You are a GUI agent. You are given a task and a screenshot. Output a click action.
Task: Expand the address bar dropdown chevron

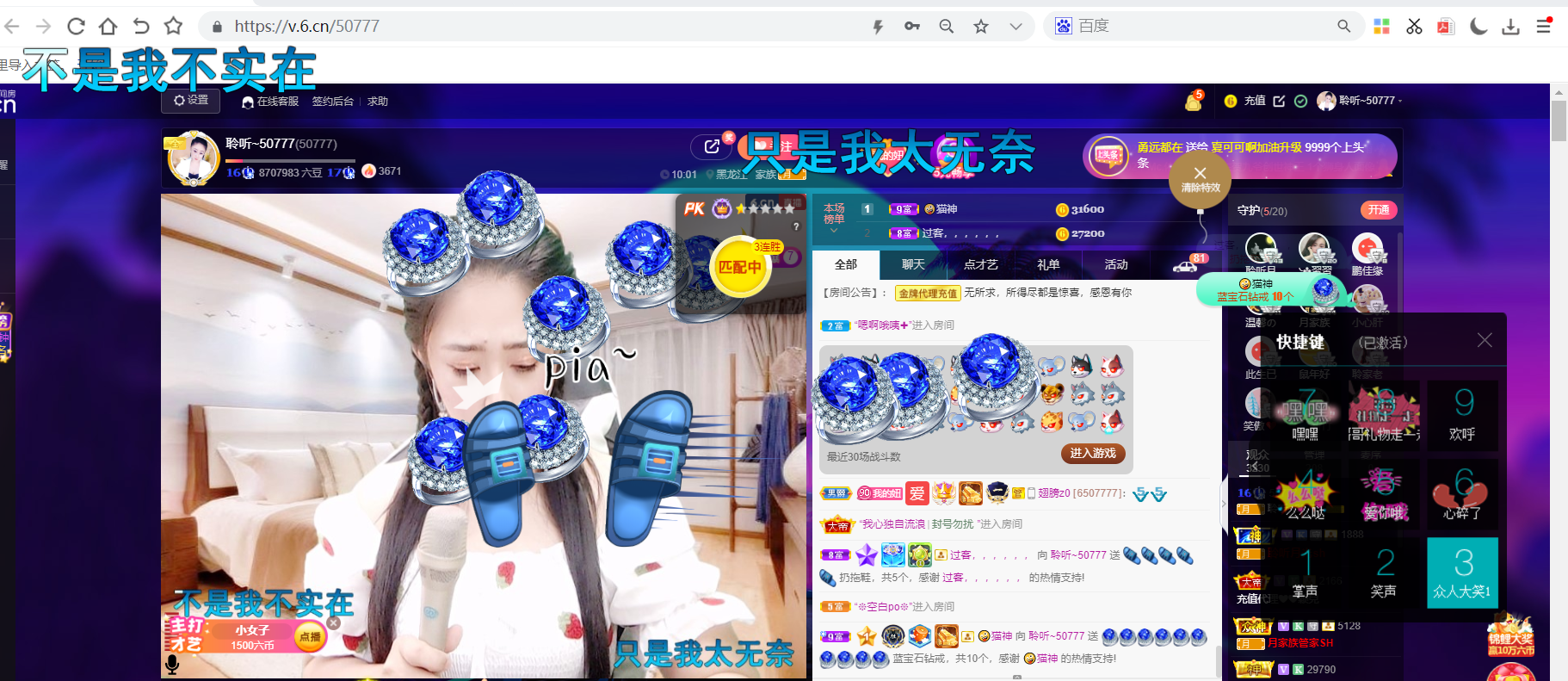[1015, 27]
